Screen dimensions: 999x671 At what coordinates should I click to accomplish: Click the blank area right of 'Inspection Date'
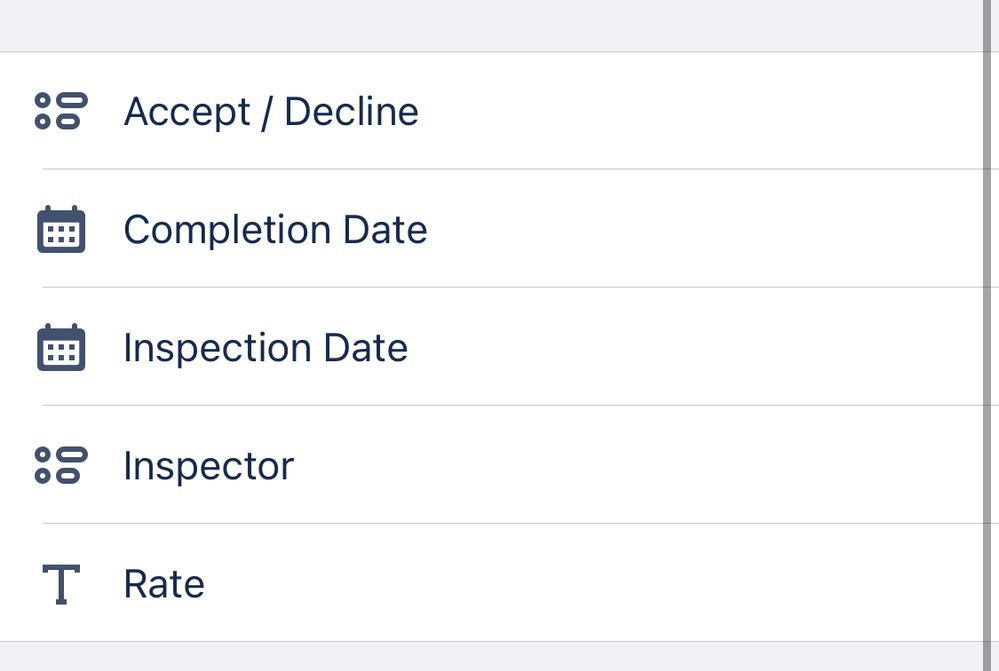(700, 347)
